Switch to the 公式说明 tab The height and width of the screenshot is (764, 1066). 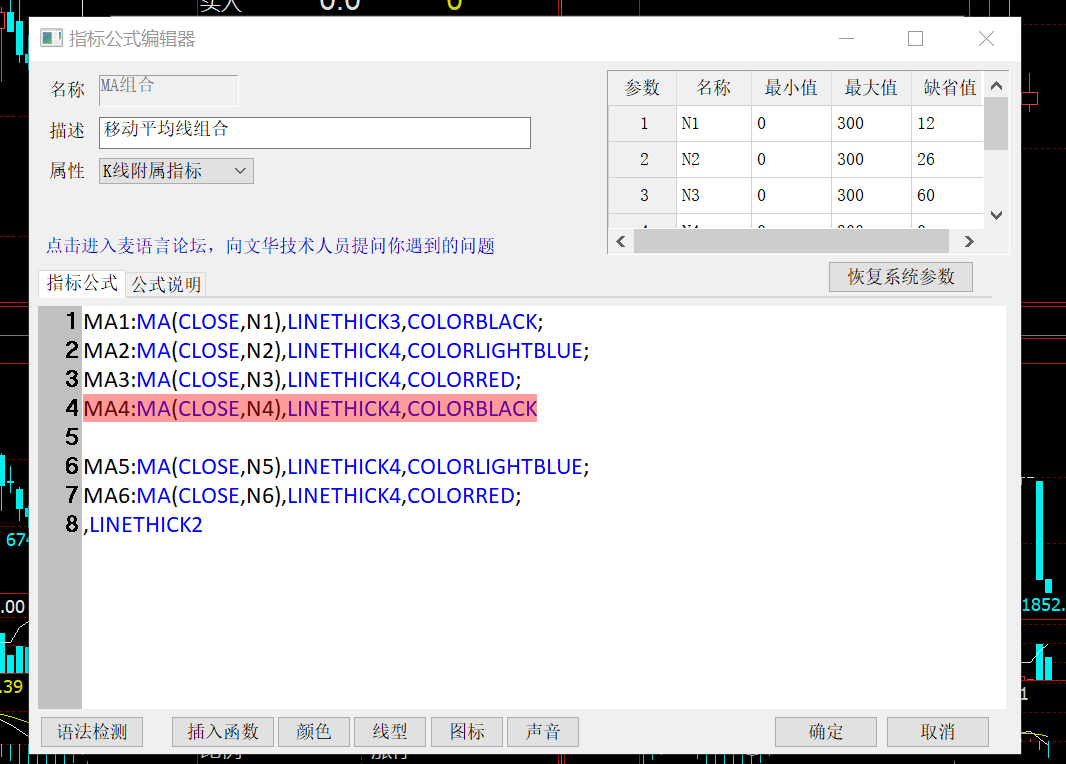(166, 285)
